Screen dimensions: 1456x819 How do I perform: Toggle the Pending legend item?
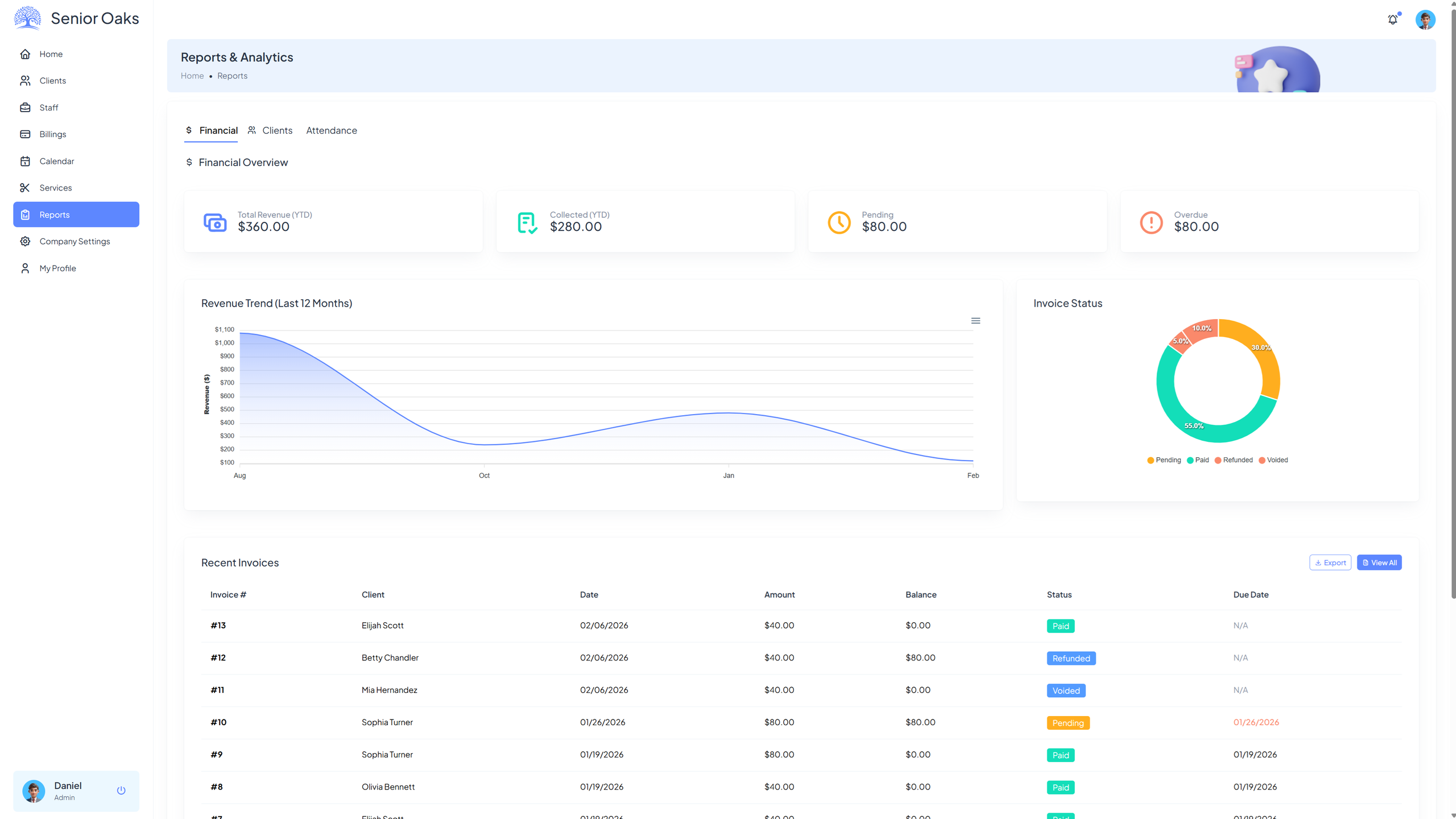tap(1164, 460)
